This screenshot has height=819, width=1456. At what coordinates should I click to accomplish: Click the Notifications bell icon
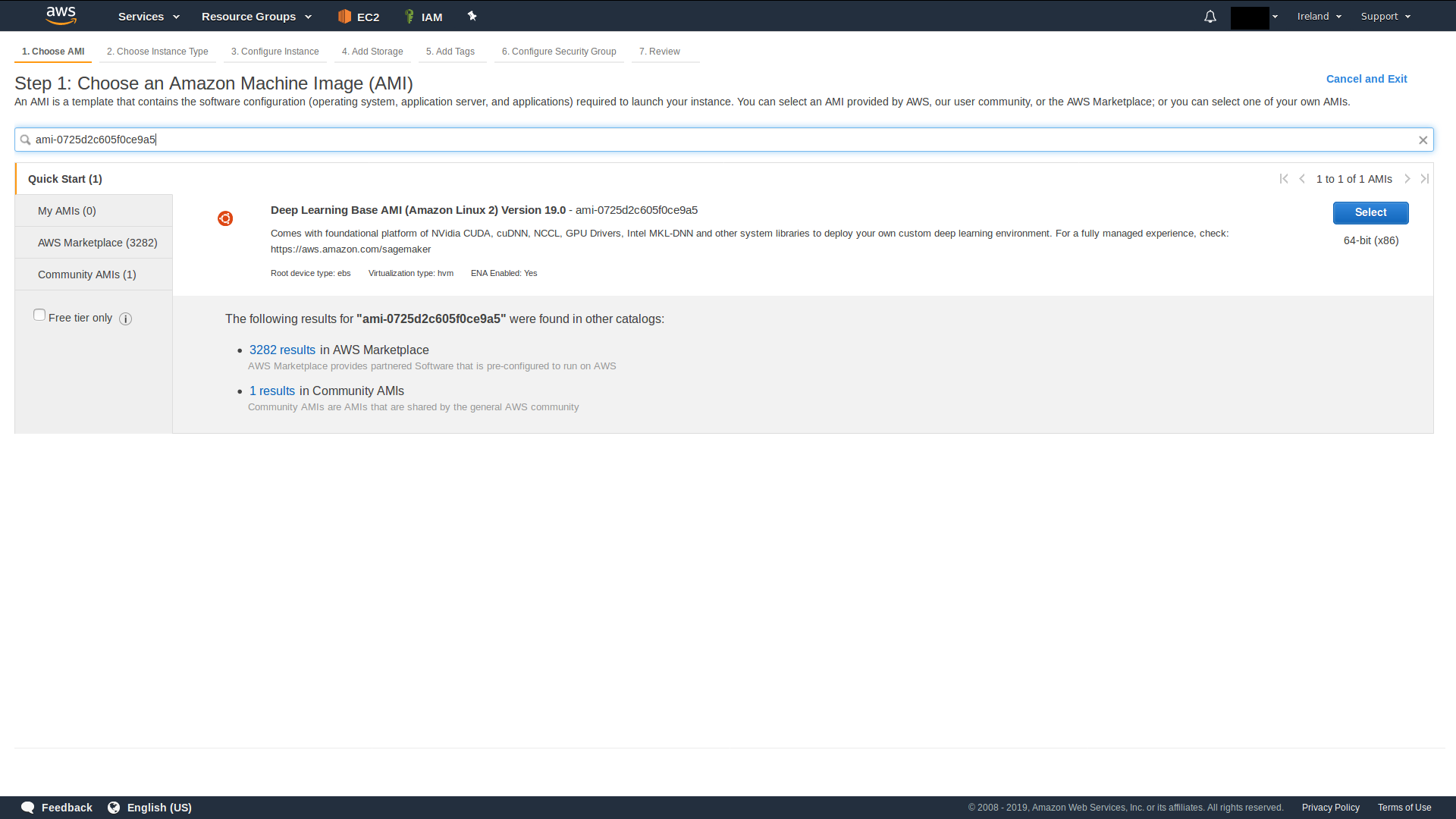[1208, 16]
